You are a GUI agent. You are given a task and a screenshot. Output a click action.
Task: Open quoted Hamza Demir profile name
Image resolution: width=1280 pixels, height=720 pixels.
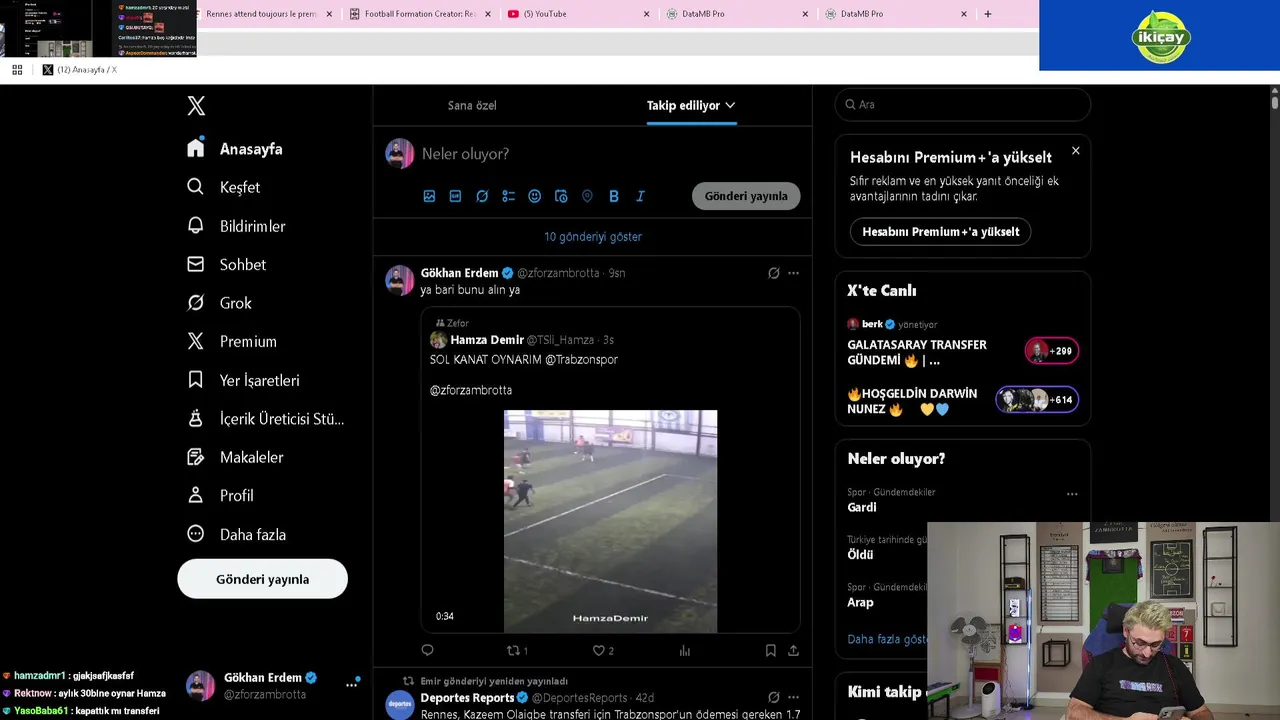[x=487, y=340]
